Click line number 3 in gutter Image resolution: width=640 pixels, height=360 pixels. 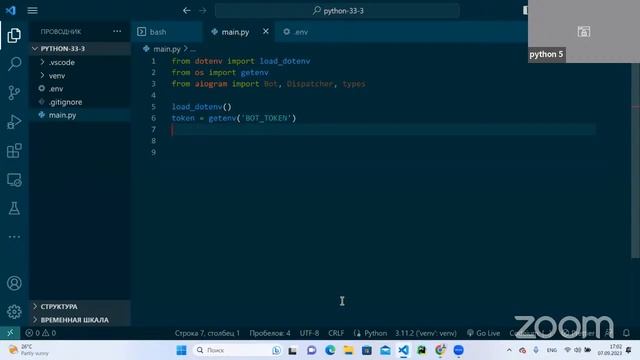click(153, 84)
